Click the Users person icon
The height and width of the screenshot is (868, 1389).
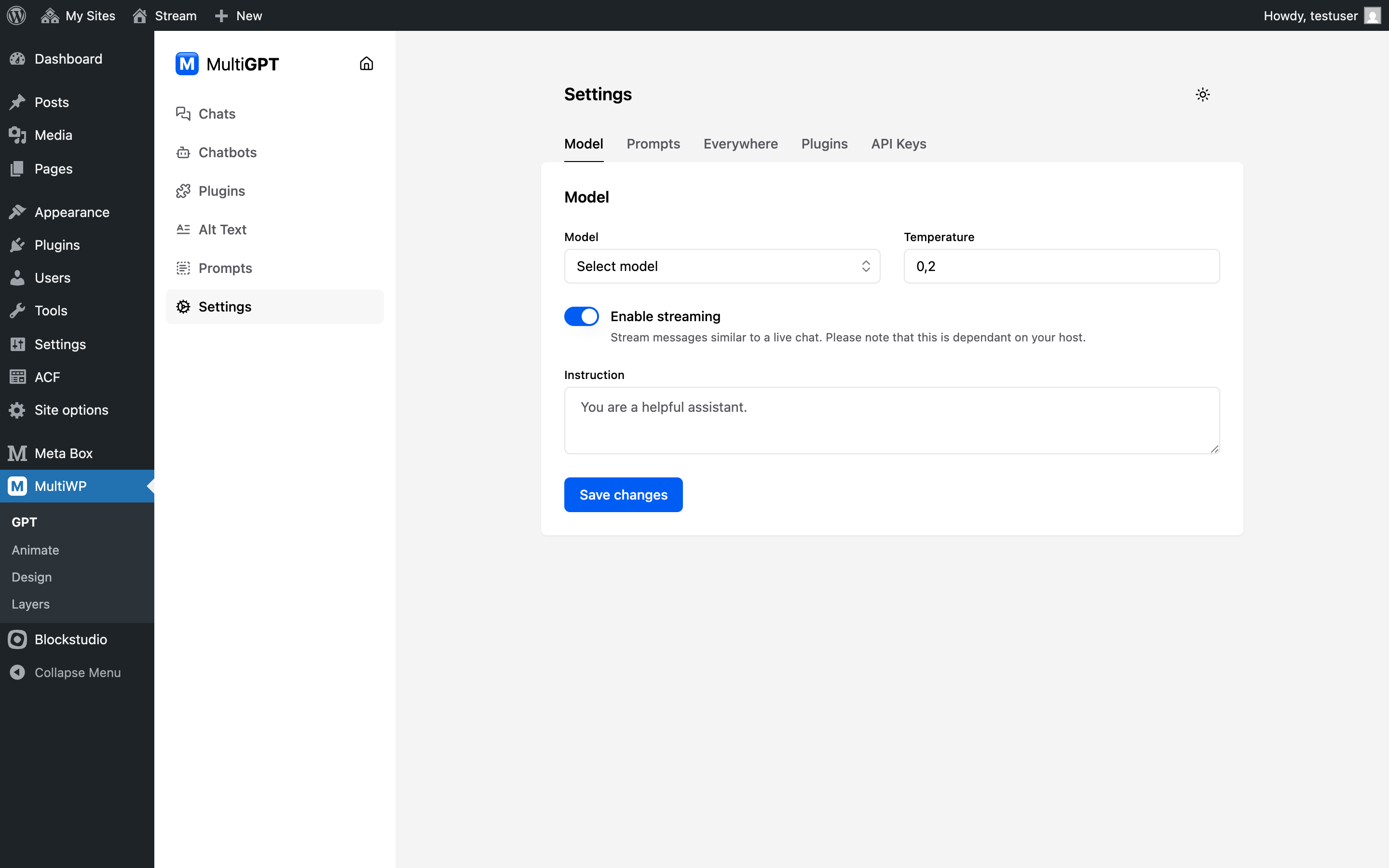pyautogui.click(x=17, y=278)
